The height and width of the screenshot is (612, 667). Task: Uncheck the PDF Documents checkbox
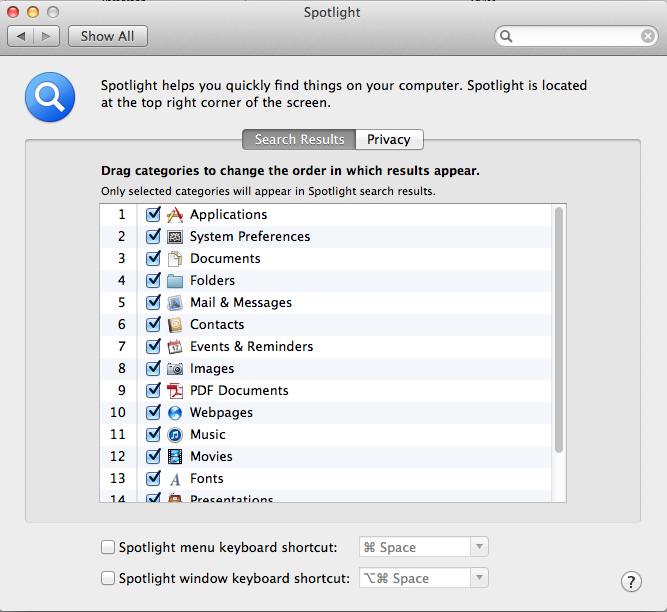[153, 390]
